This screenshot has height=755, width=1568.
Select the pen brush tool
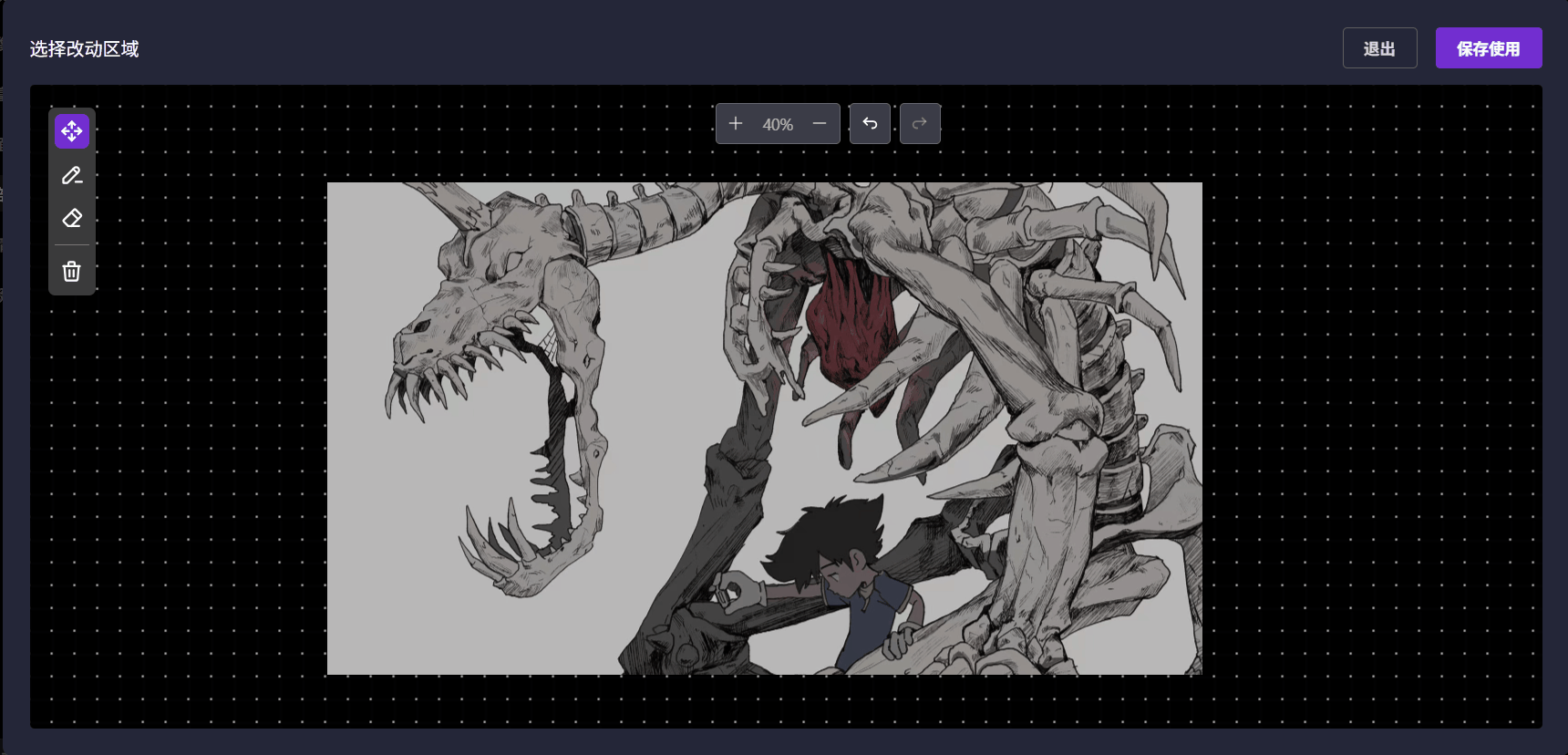pos(72,175)
